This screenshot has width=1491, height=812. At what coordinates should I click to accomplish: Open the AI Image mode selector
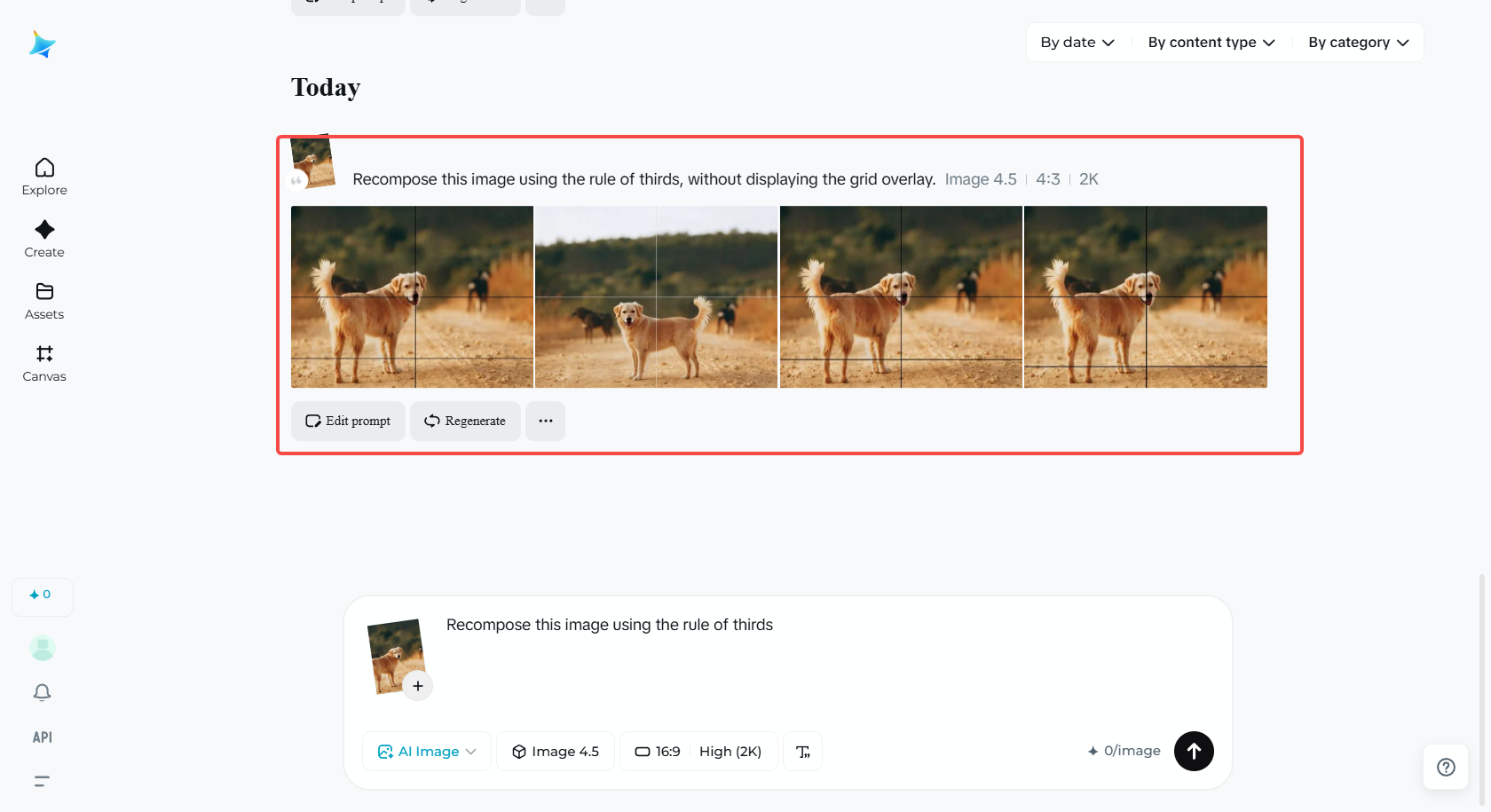coord(426,751)
